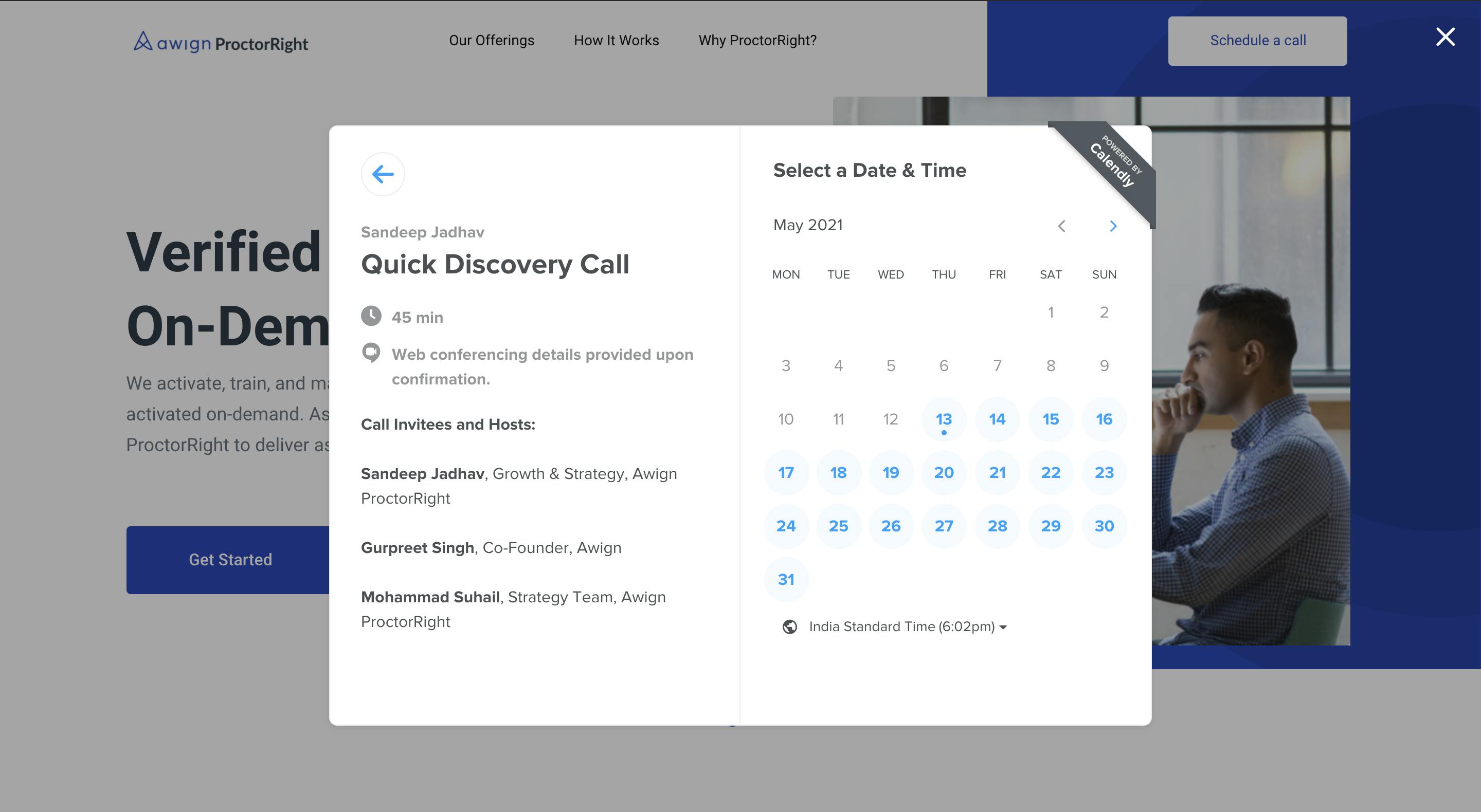This screenshot has width=1481, height=812.
Task: Click the back arrow in scheduling popup
Action: click(383, 174)
